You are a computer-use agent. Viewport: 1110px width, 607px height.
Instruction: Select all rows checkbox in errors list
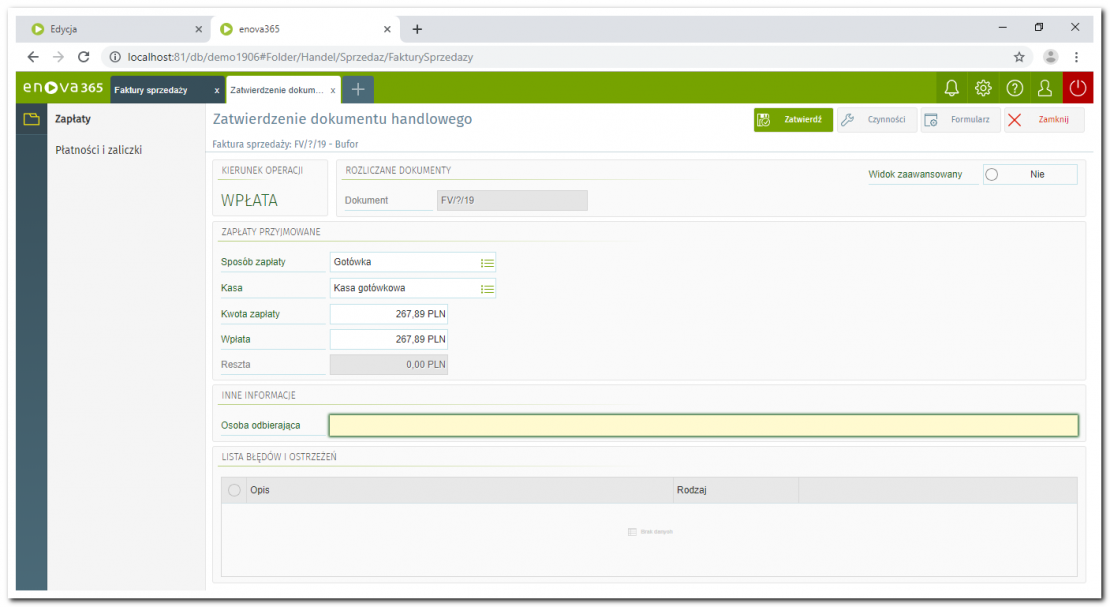tap(234, 490)
